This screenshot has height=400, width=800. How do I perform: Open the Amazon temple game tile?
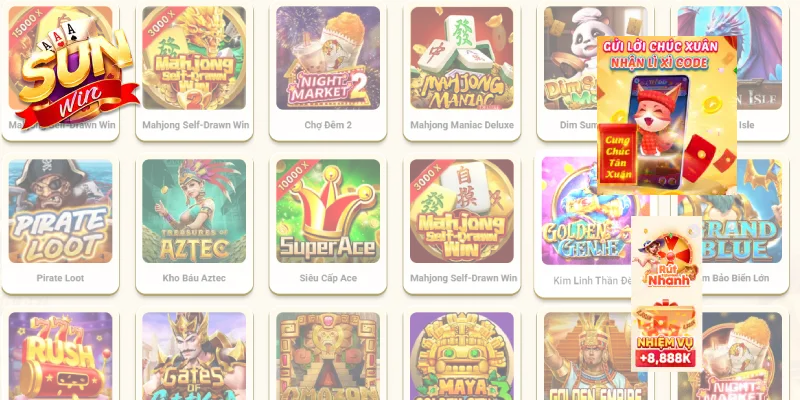[x=328, y=356]
